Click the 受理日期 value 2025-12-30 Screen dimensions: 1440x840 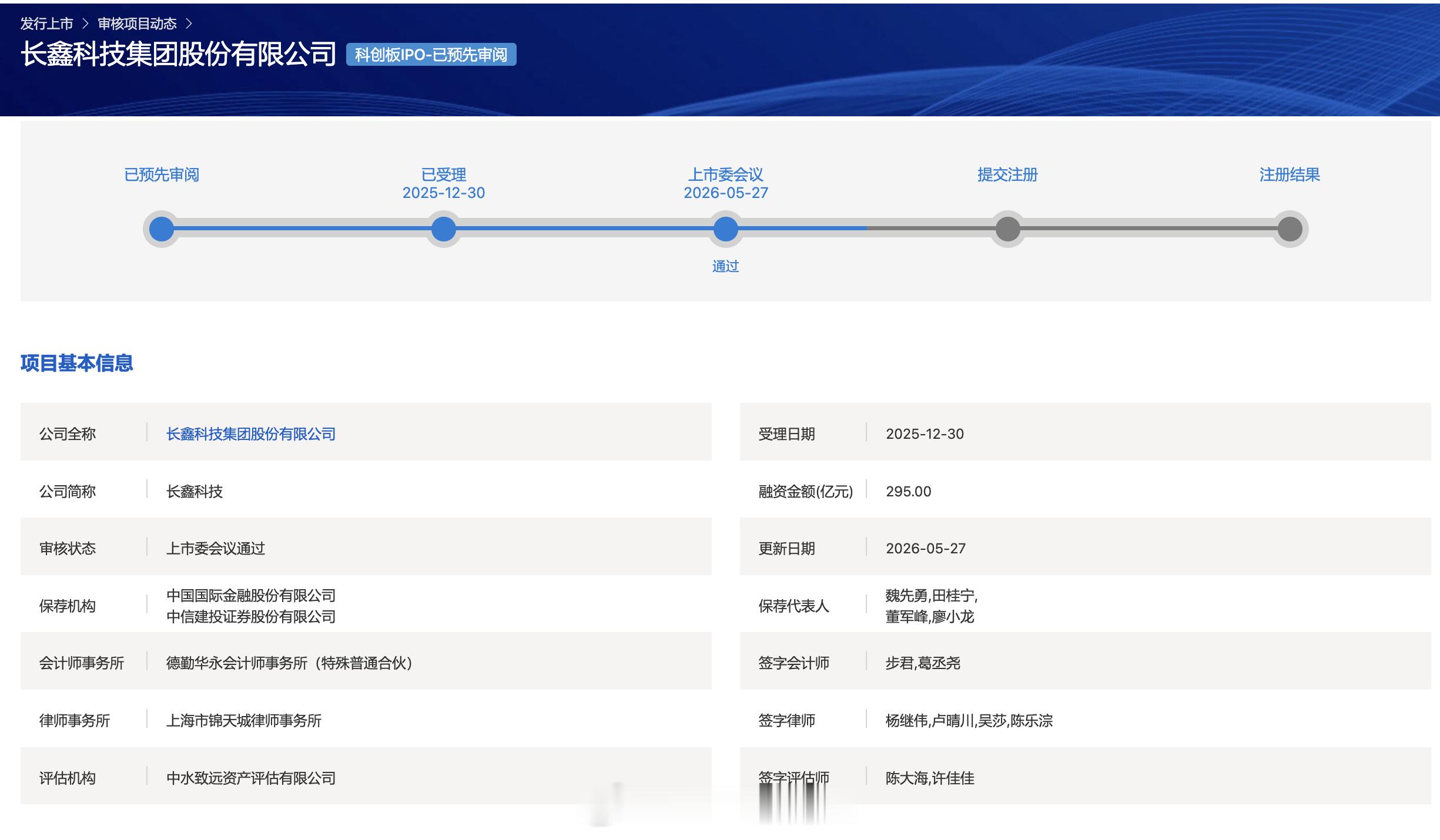[x=925, y=434]
